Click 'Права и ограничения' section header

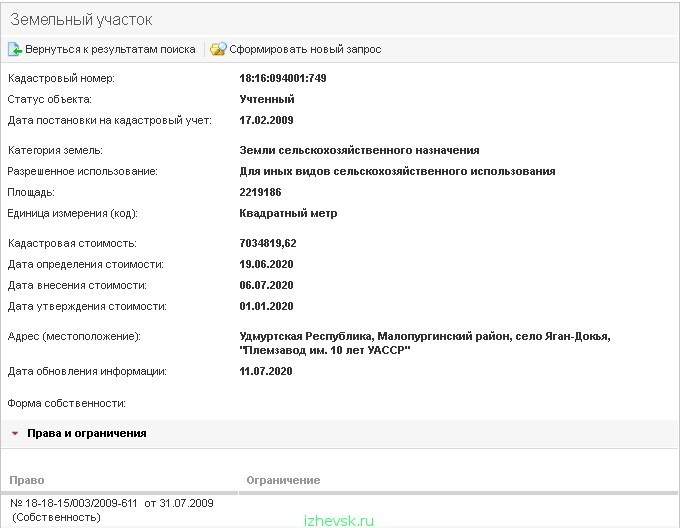(x=86, y=433)
